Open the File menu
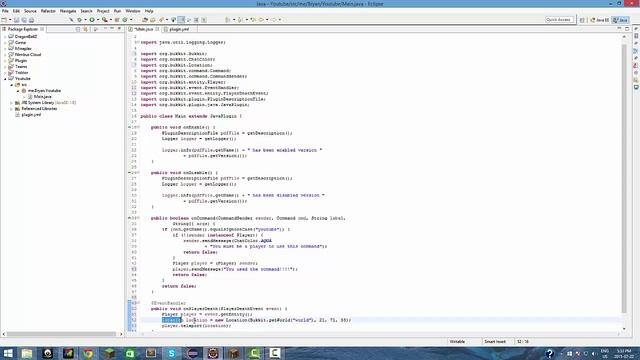The width and height of the screenshot is (640, 360). 5,11
